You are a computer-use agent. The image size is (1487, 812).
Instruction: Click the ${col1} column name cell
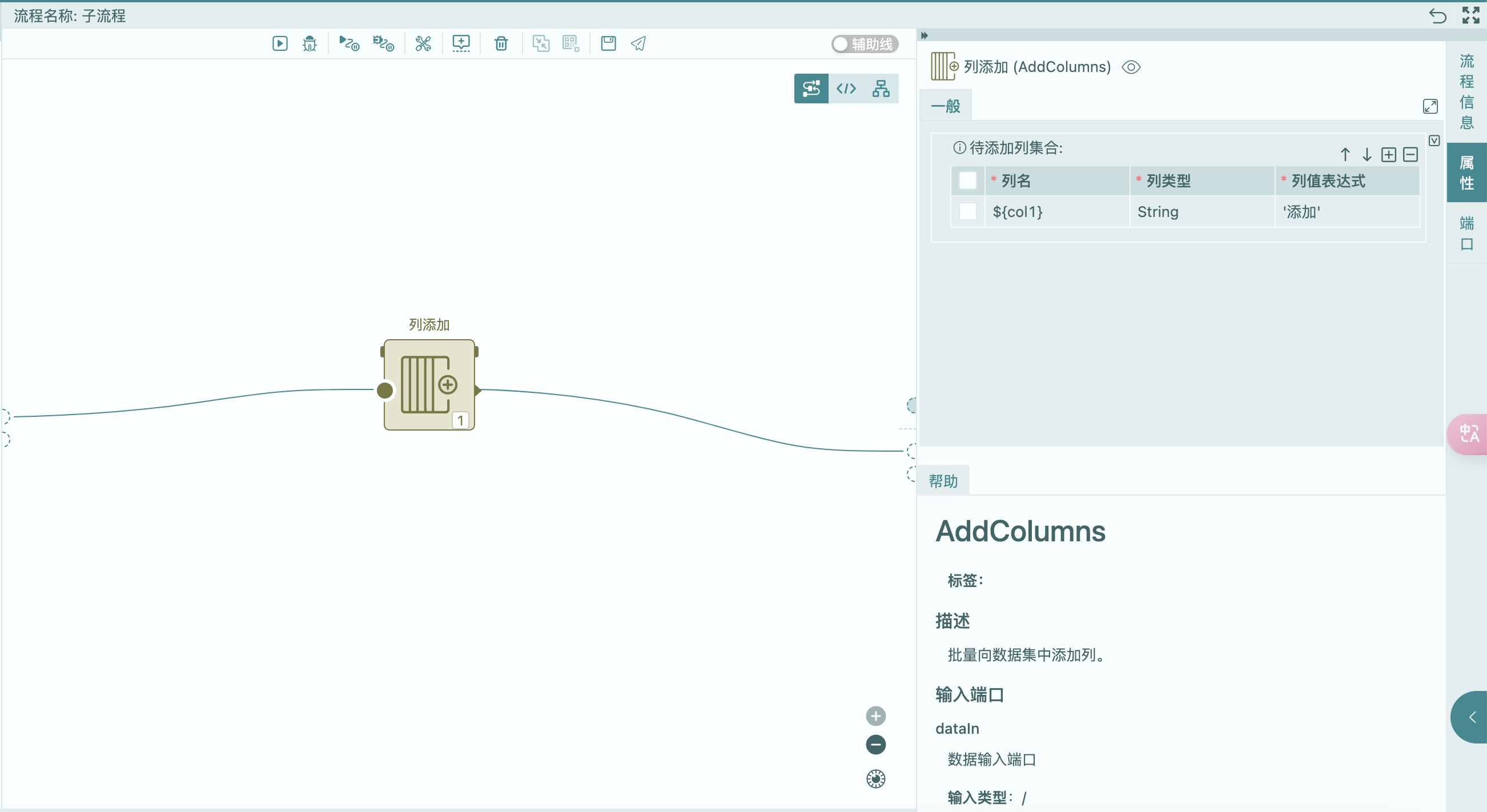[1056, 212]
